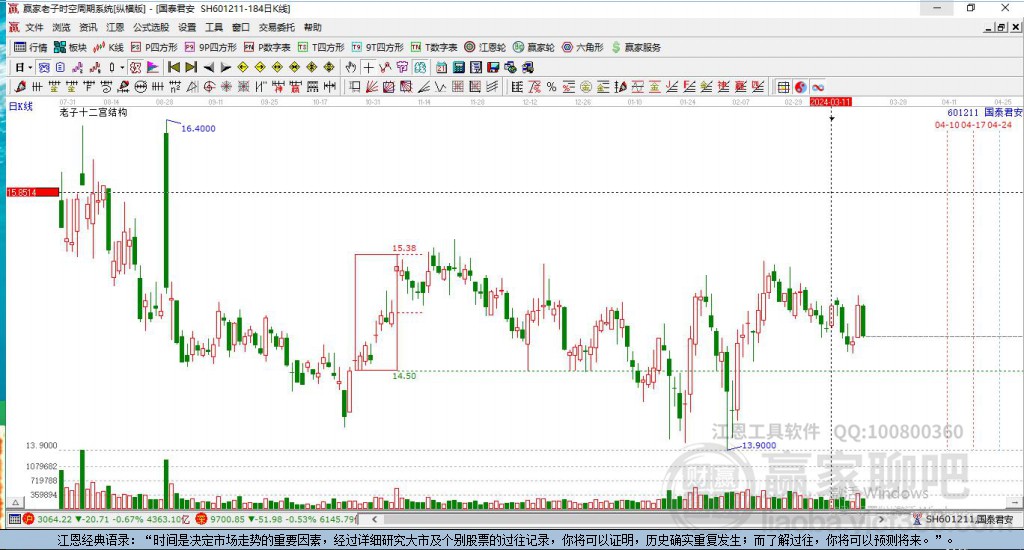Image resolution: width=1024 pixels, height=550 pixels.
Task: Open the 窗口 menu
Action: [x=241, y=27]
